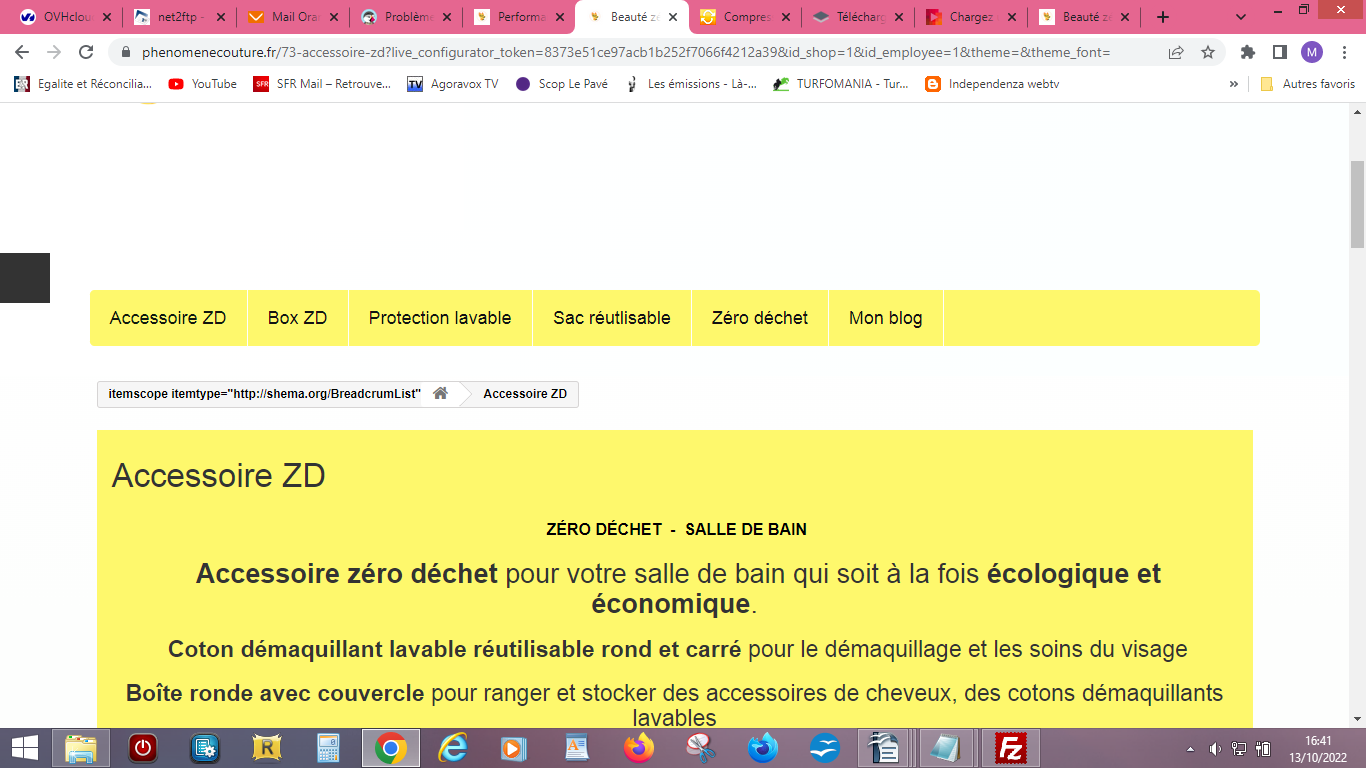Select the Sac réutlisable menu item
The image size is (1366, 768).
[x=612, y=318]
